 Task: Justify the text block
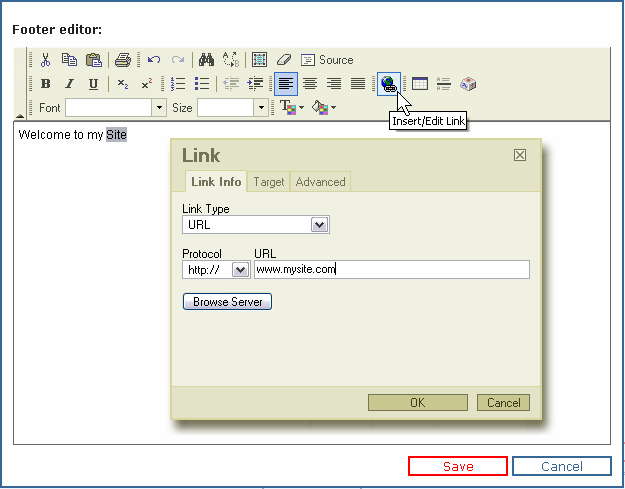coord(358,84)
